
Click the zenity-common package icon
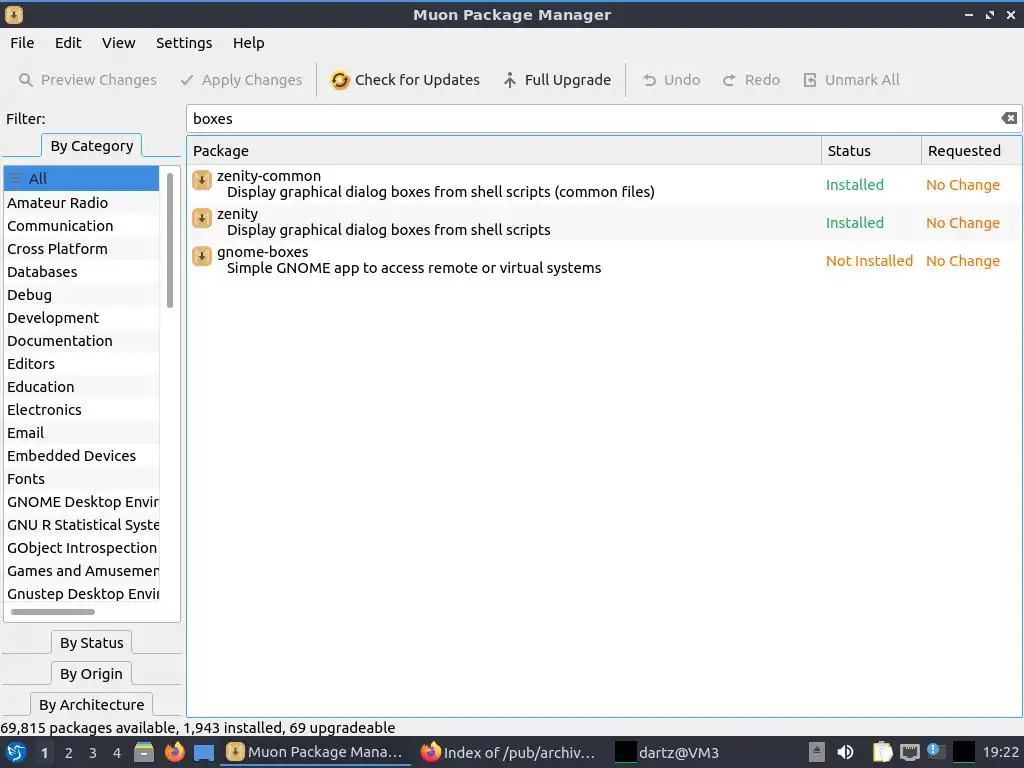[x=202, y=180]
